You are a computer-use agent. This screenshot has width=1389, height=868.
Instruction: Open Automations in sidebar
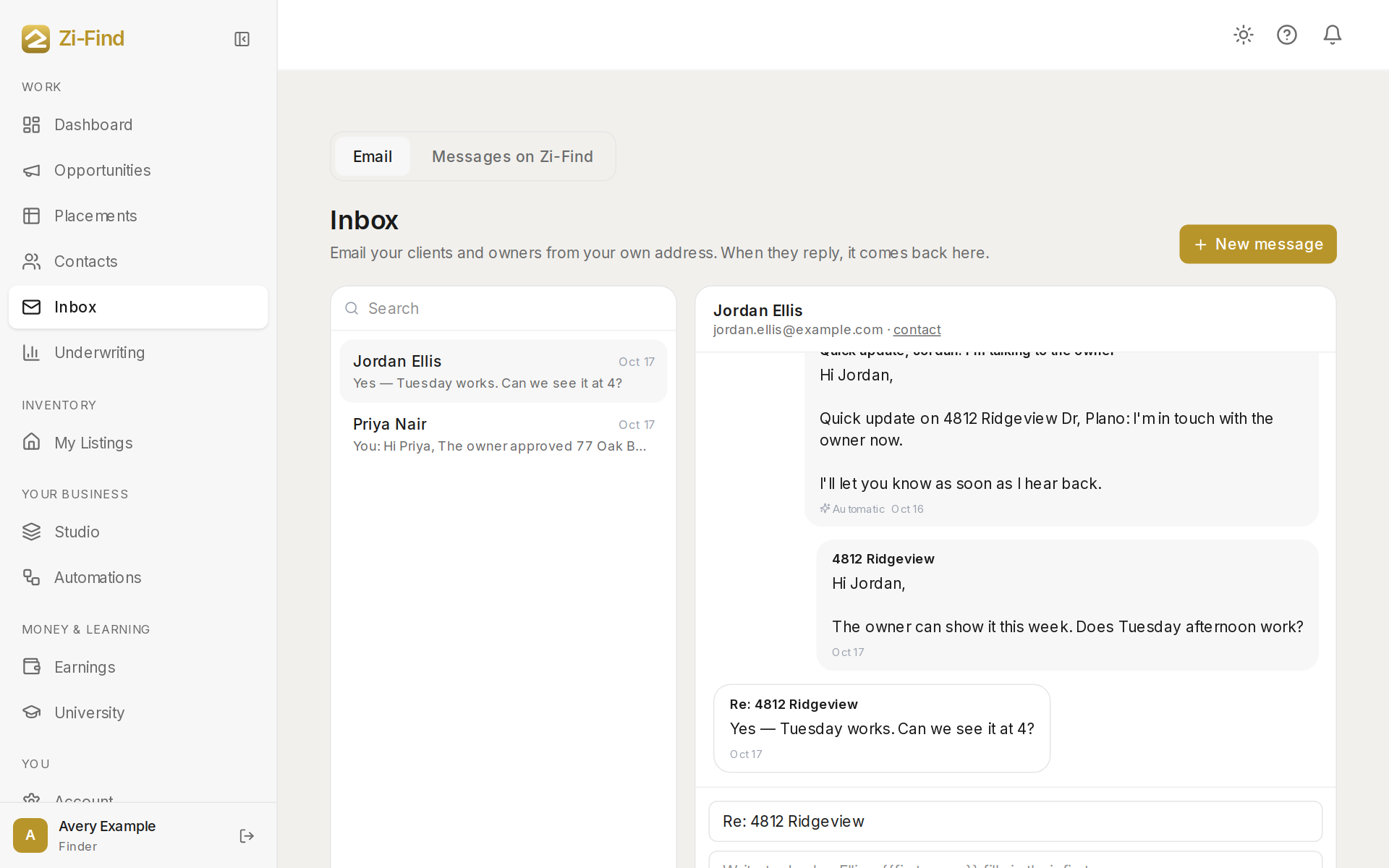138,577
